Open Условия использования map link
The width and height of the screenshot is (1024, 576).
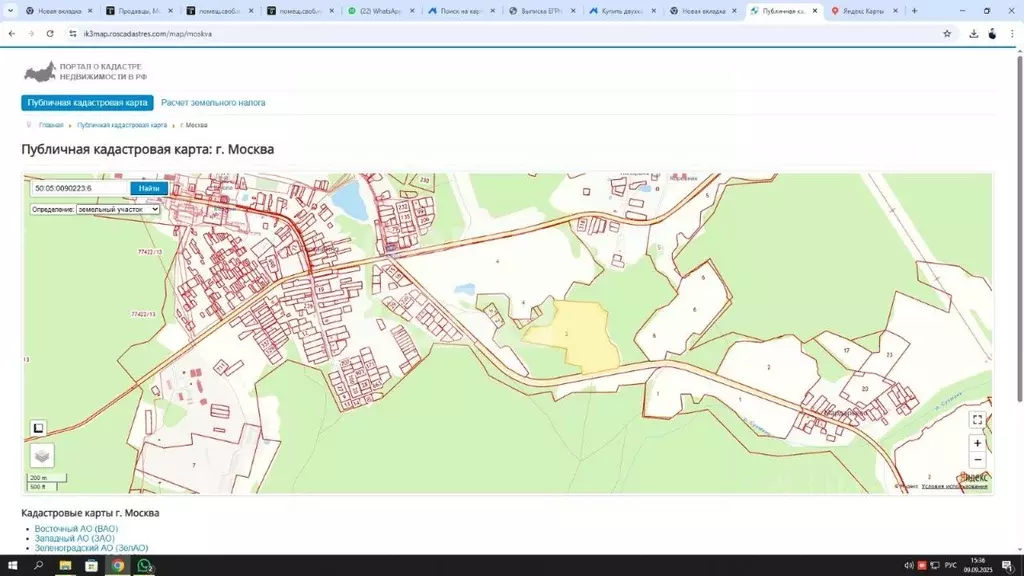pyautogui.click(x=954, y=487)
